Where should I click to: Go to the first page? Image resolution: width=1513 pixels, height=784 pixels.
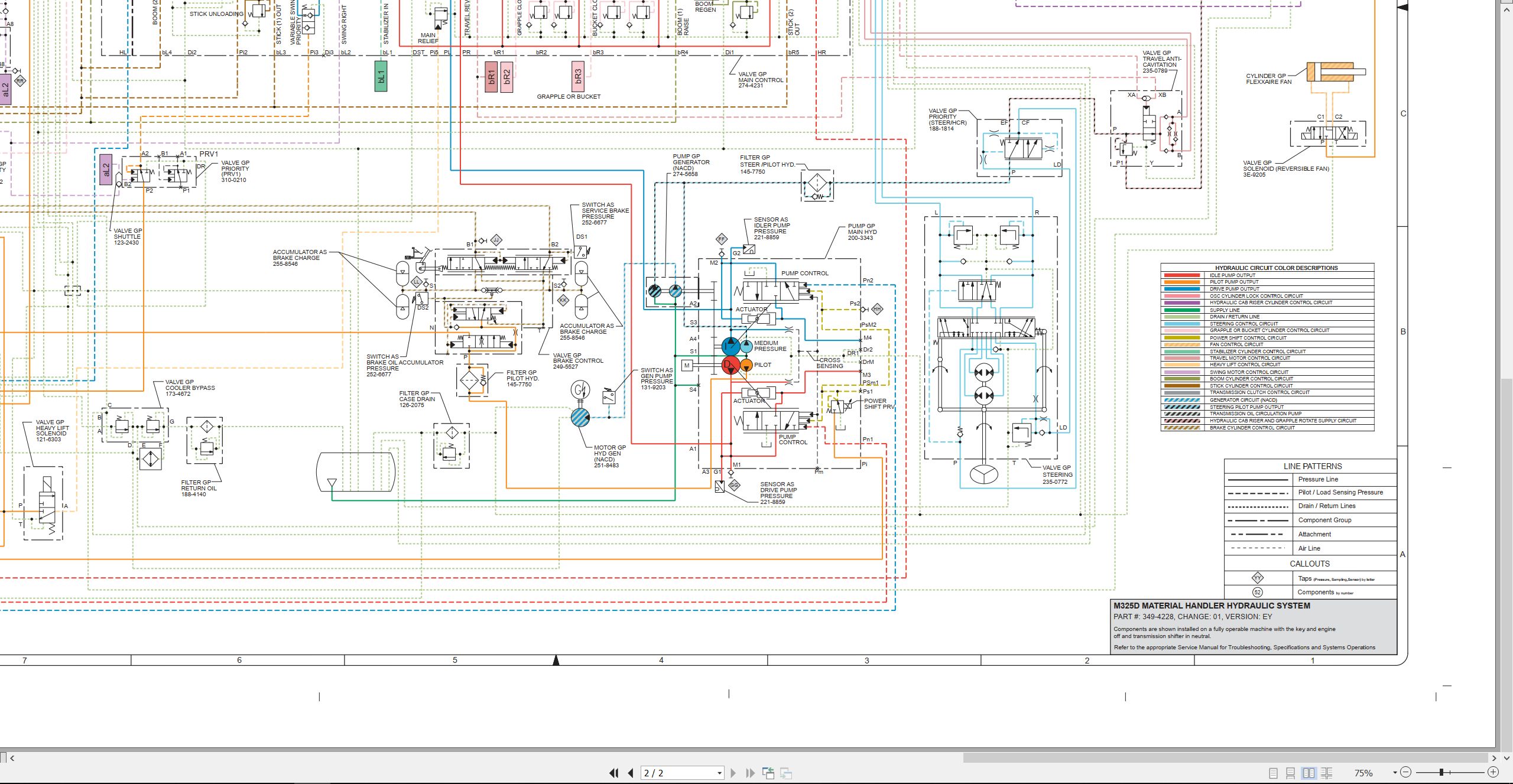(614, 773)
